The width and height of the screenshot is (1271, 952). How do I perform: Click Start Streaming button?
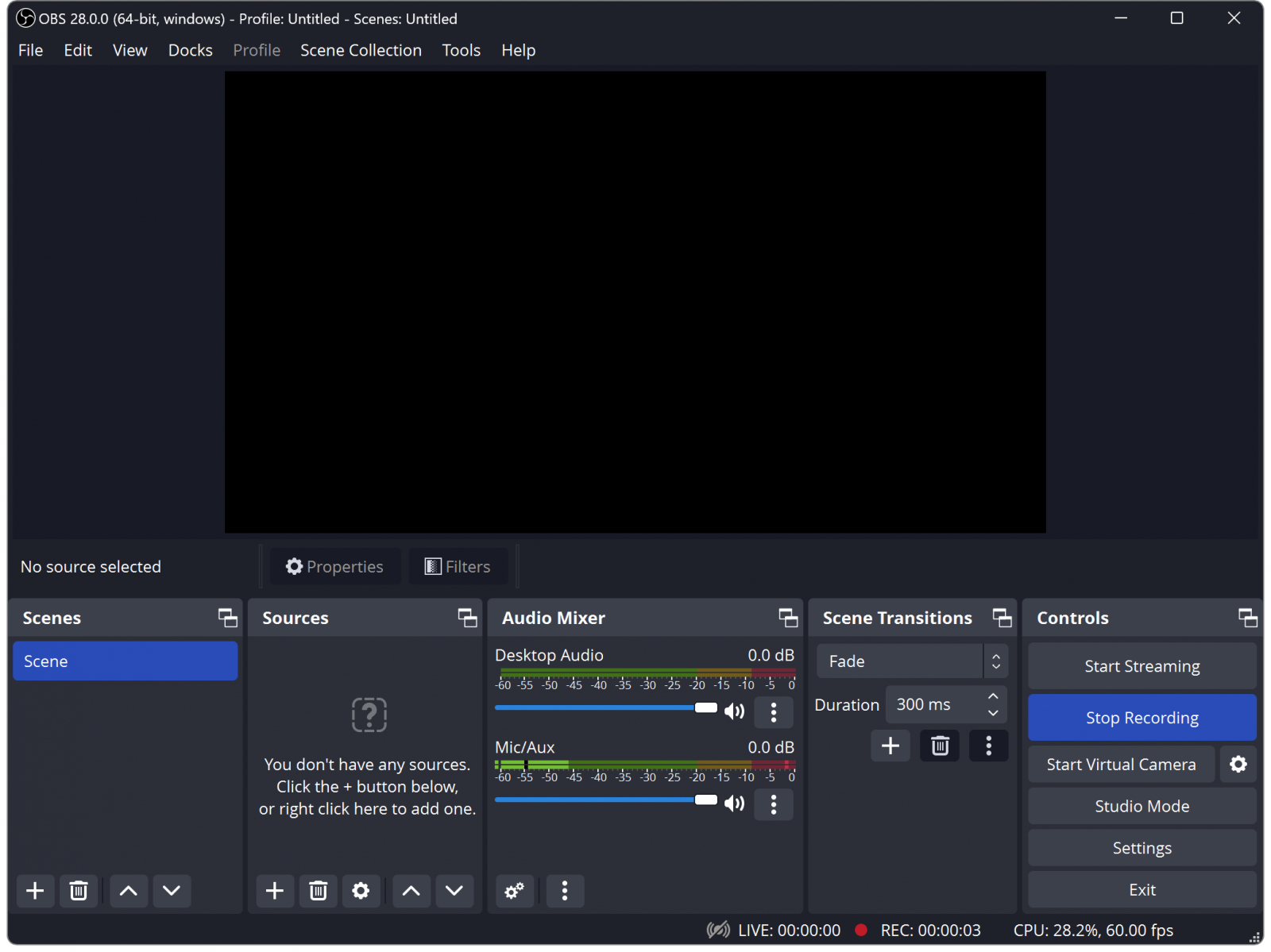pyautogui.click(x=1142, y=666)
